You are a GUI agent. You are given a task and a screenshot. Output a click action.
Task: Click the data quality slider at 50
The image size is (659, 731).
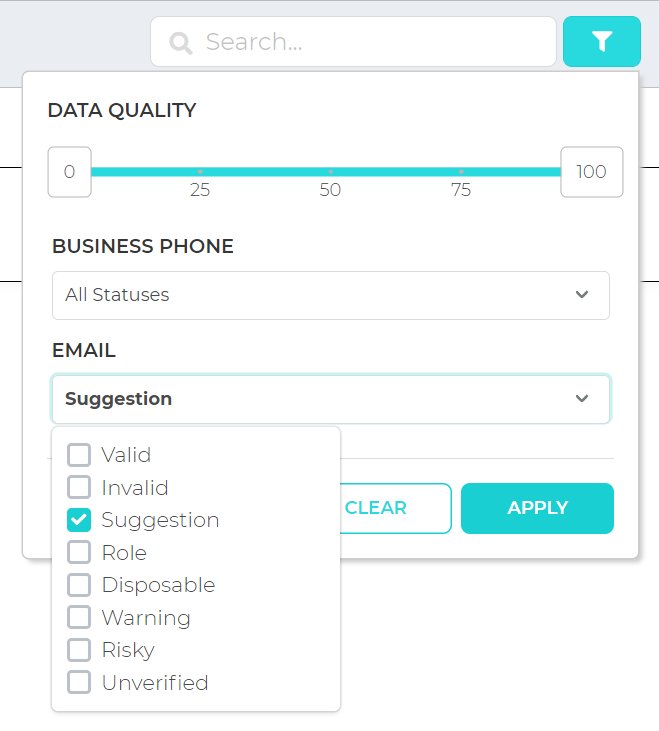pyautogui.click(x=330, y=172)
